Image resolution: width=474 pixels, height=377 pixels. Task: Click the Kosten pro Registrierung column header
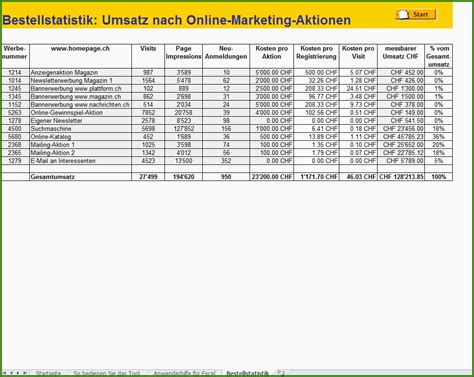coord(316,56)
